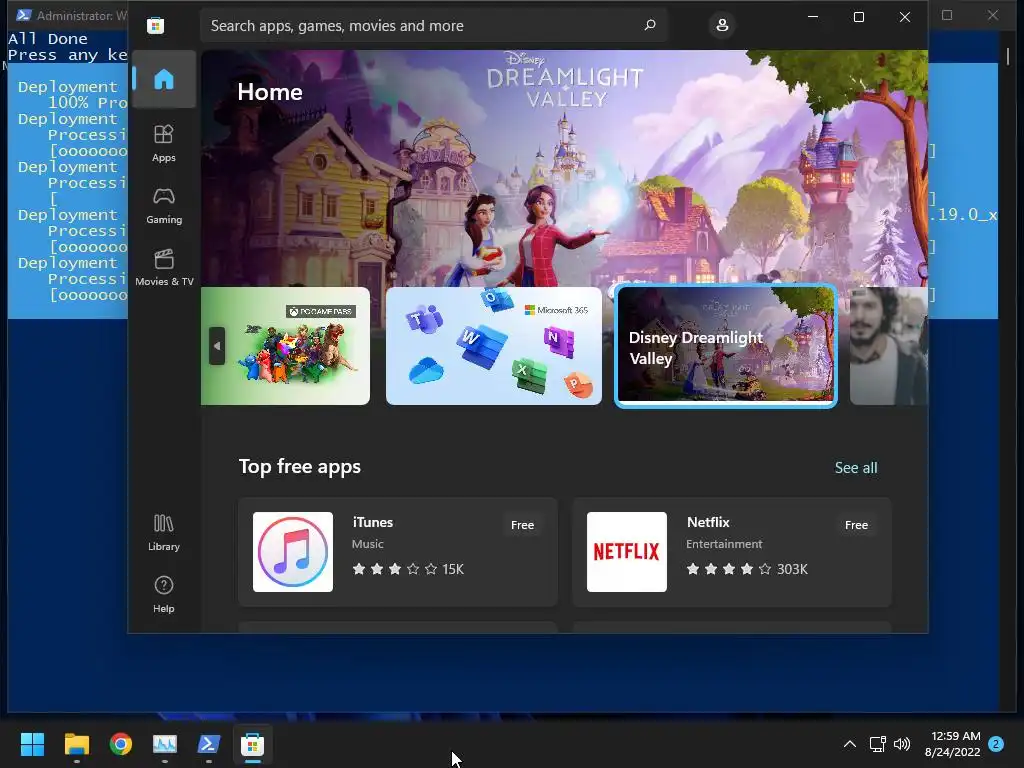Select Disney Dreamlight Valley thumbnail
The height and width of the screenshot is (768, 1024).
click(x=726, y=346)
